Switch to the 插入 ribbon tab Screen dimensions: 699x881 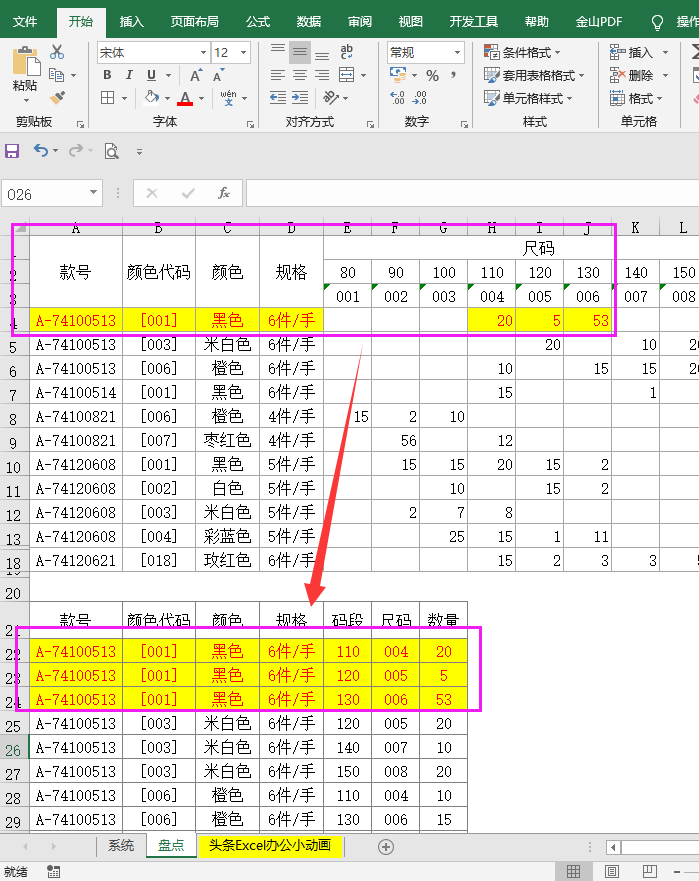[x=131, y=22]
